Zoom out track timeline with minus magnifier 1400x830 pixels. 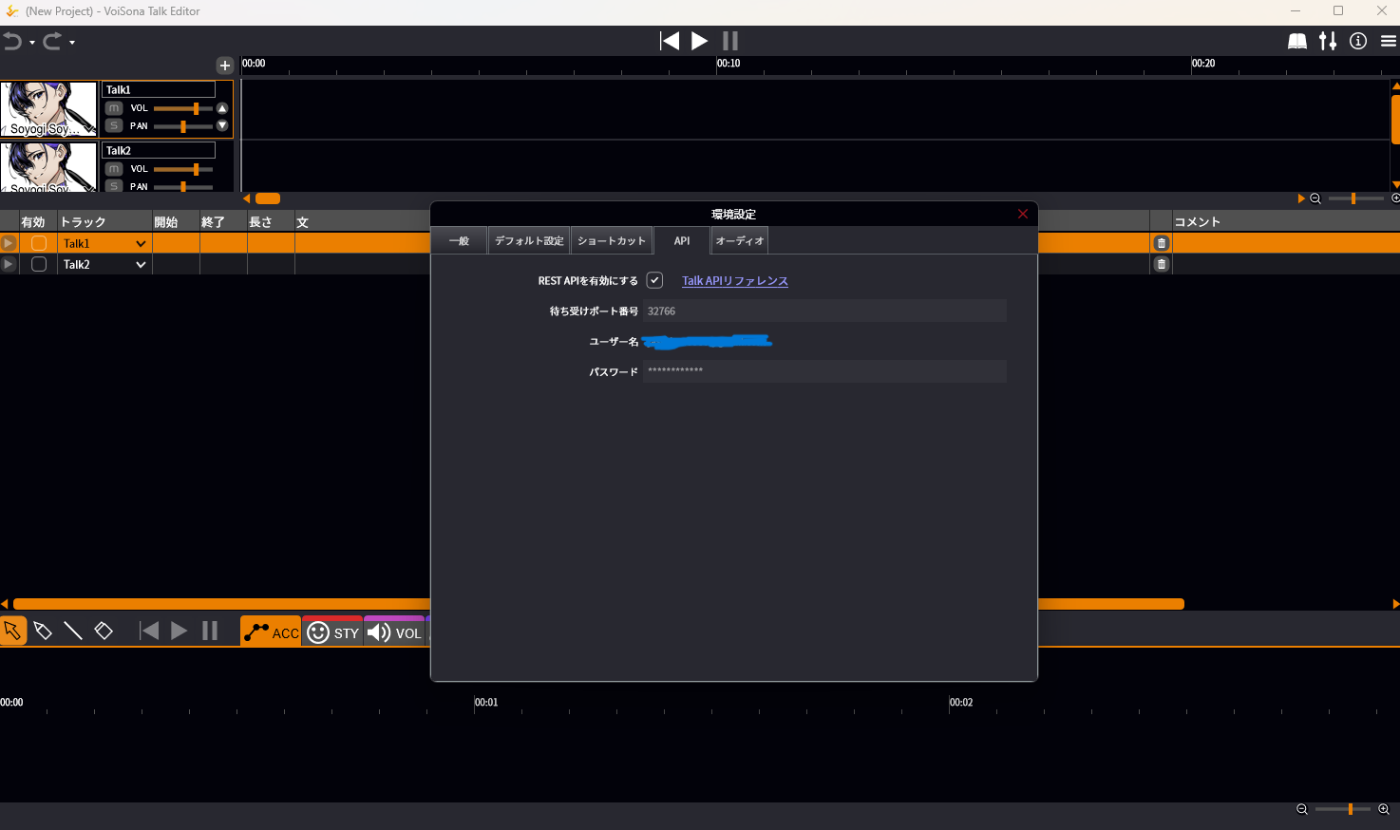click(1316, 199)
